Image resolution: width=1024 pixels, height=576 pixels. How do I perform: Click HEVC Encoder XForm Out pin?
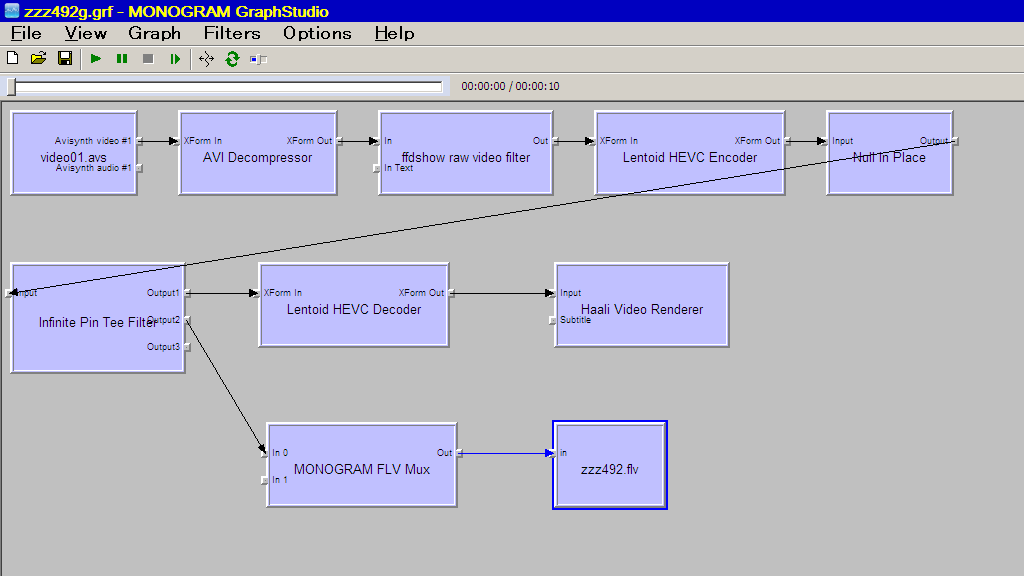[x=787, y=141]
